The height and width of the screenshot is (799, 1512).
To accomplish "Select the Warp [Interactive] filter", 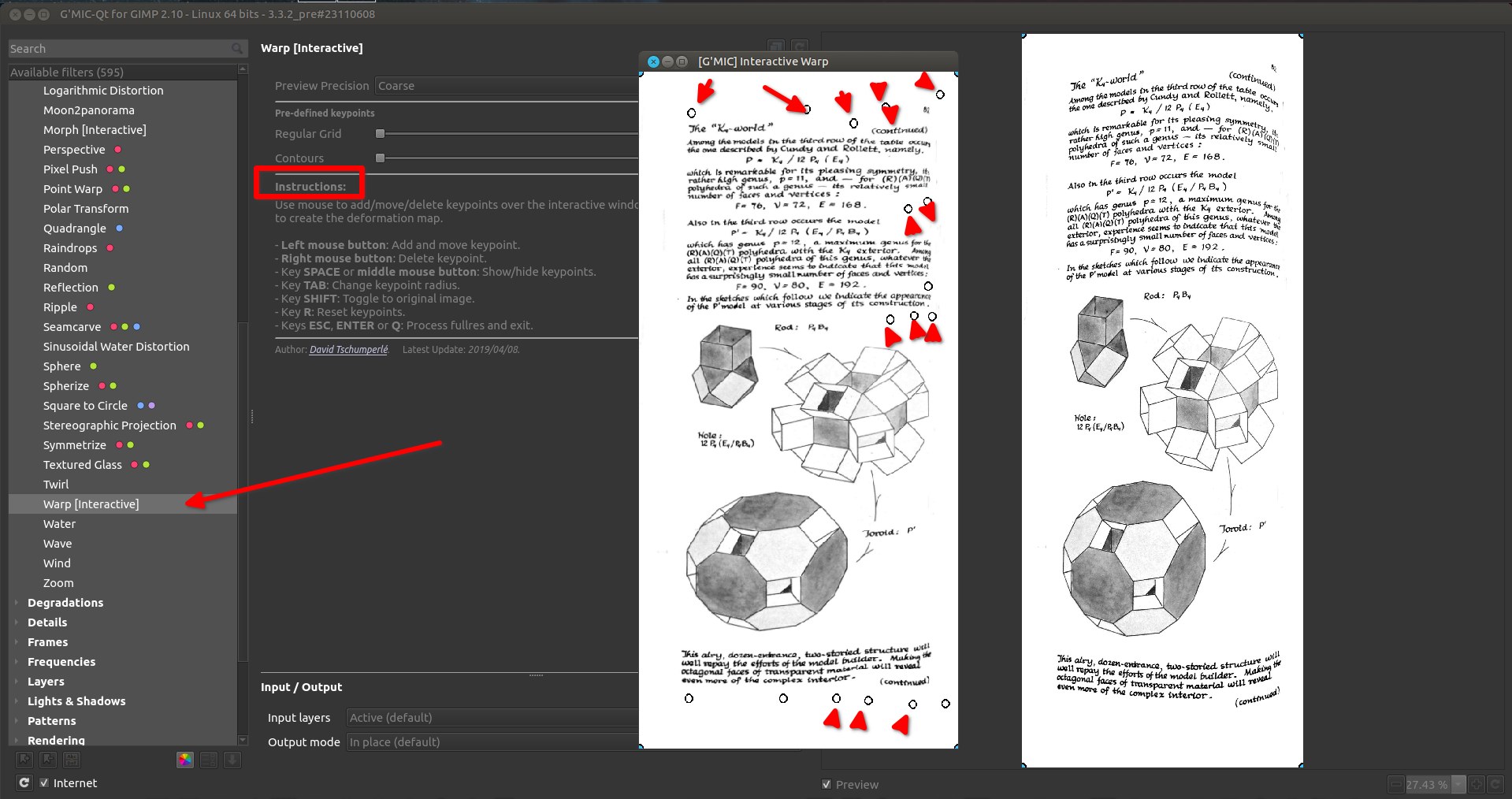I will pos(91,504).
